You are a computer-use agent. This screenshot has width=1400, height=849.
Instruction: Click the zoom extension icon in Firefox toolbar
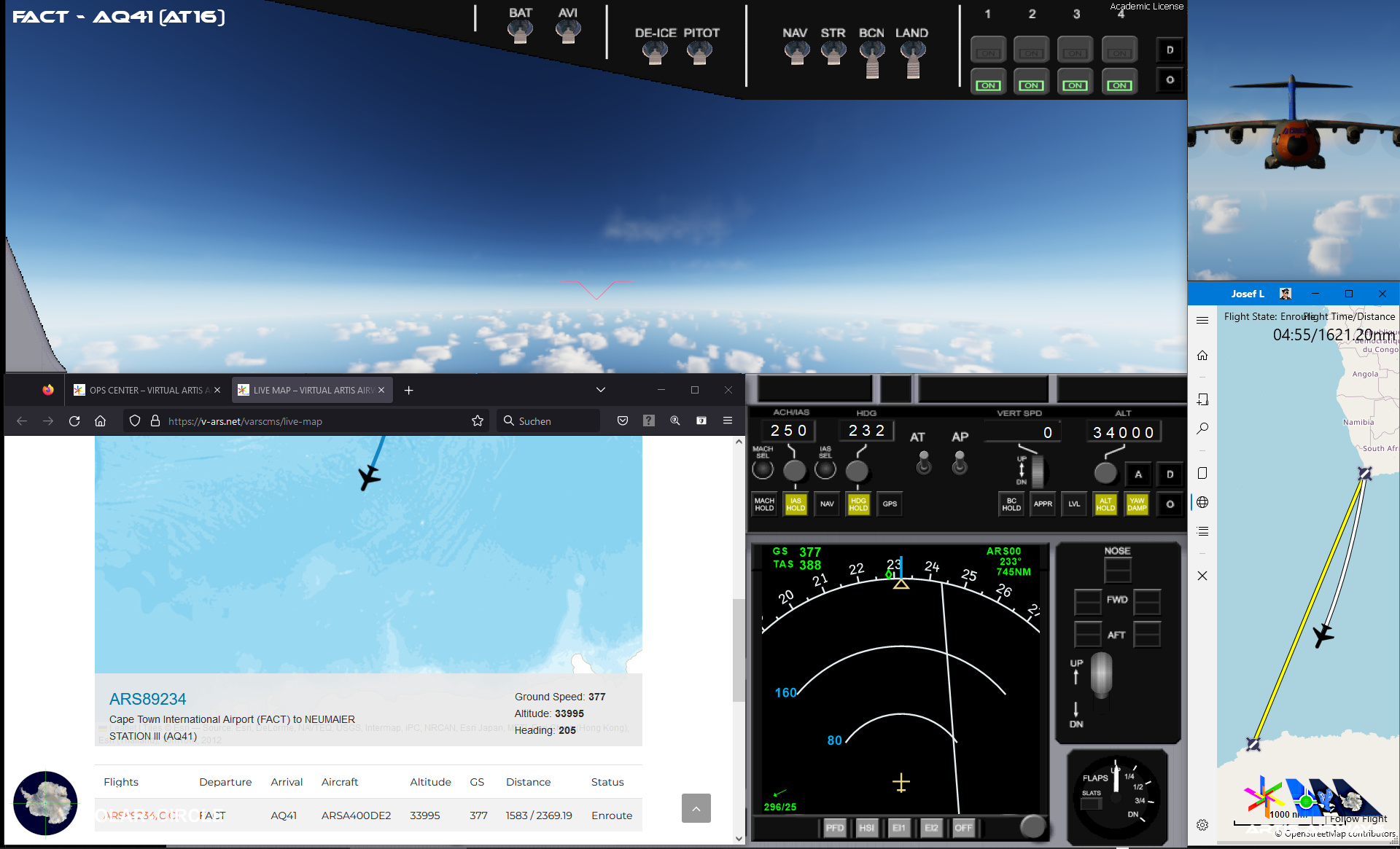pyautogui.click(x=675, y=420)
